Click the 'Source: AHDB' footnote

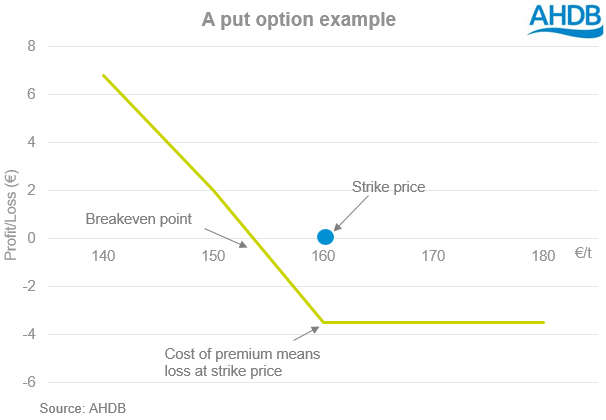83,408
